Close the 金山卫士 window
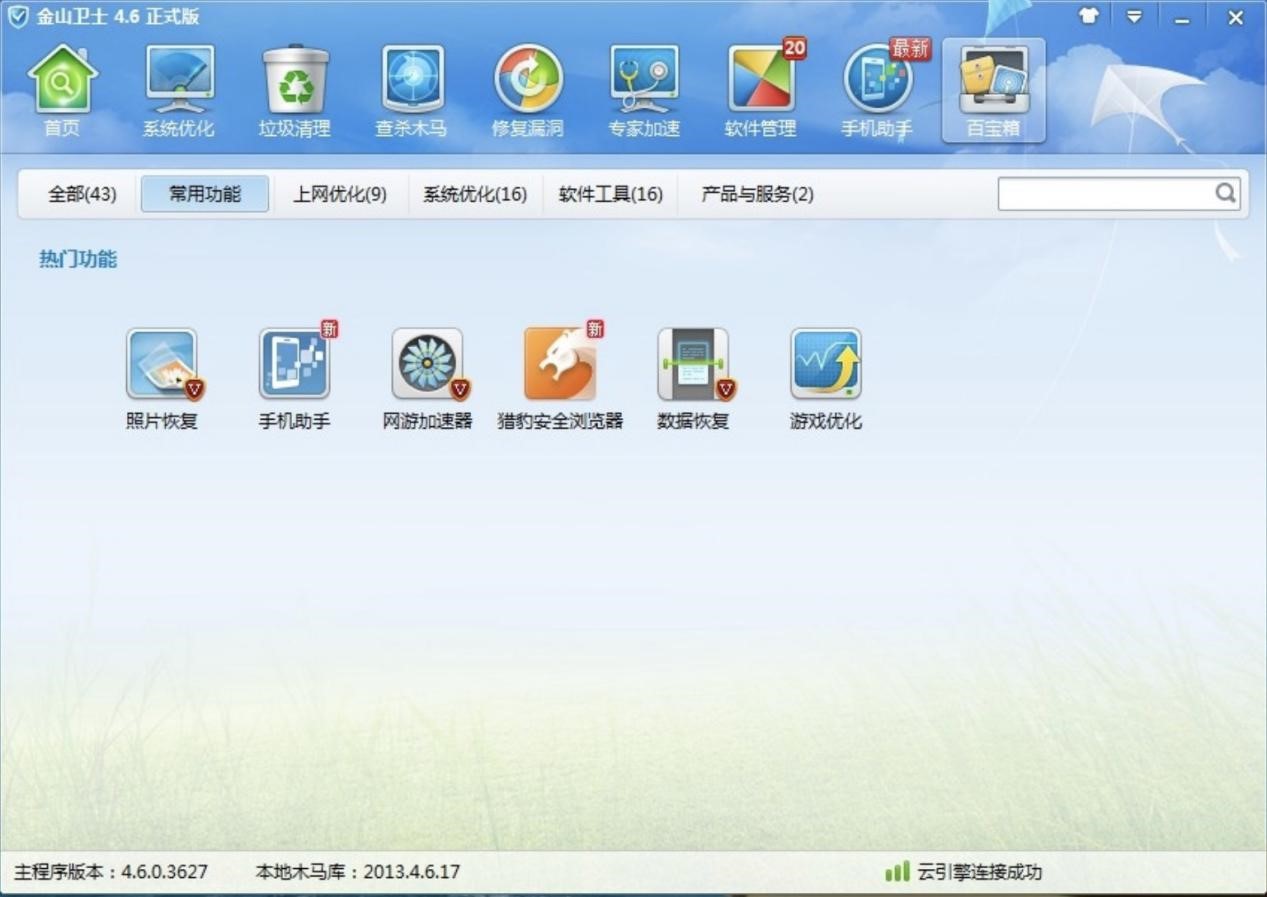The height and width of the screenshot is (897, 1267). (x=1235, y=17)
